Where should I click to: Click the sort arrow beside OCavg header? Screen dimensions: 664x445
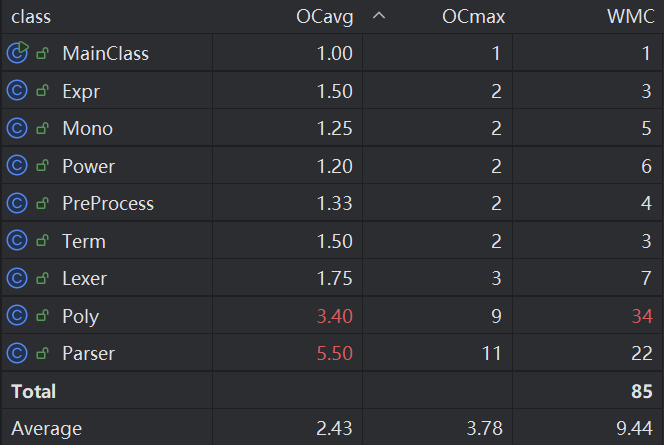click(x=378, y=17)
